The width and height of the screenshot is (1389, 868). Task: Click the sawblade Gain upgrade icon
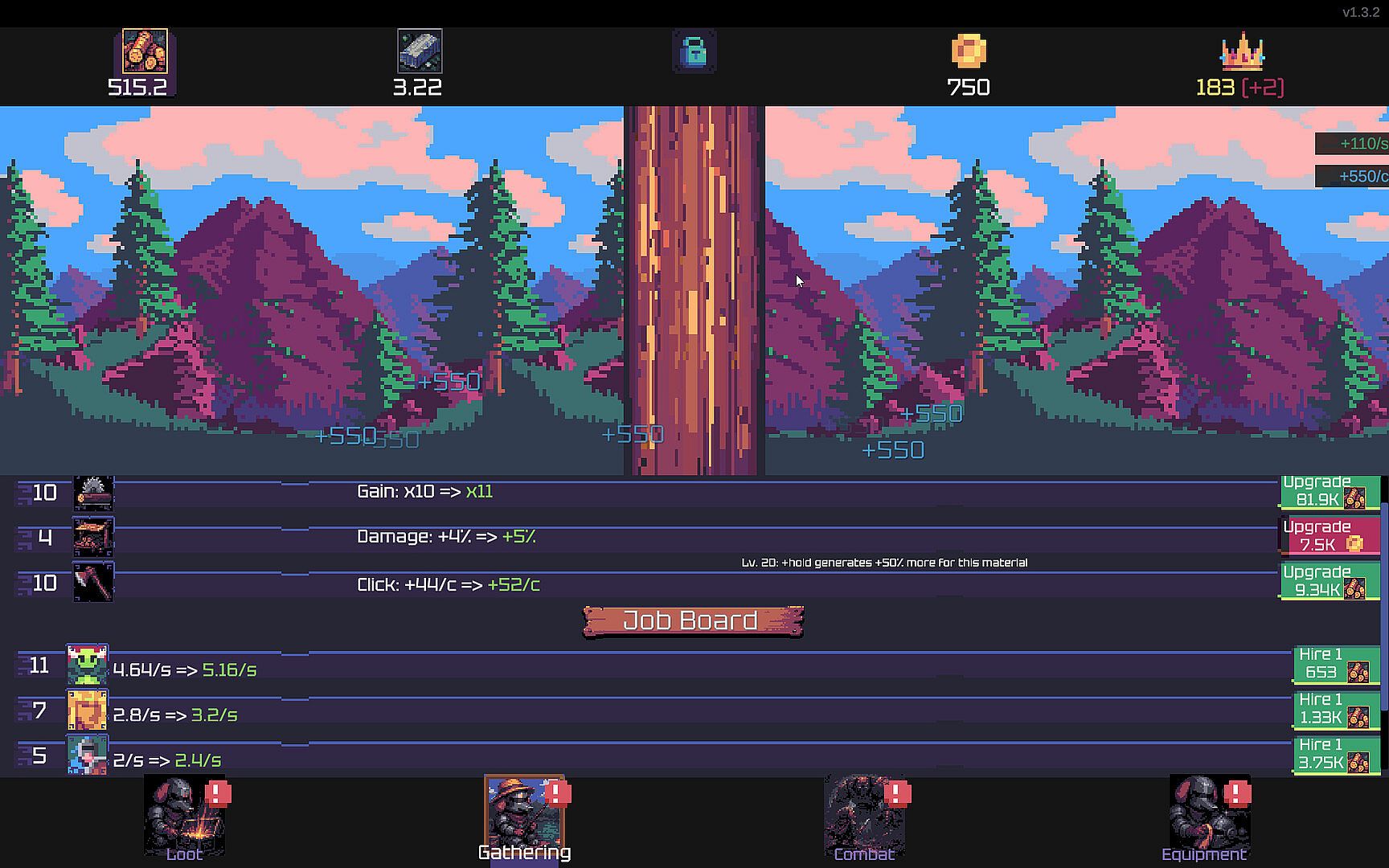[x=93, y=493]
